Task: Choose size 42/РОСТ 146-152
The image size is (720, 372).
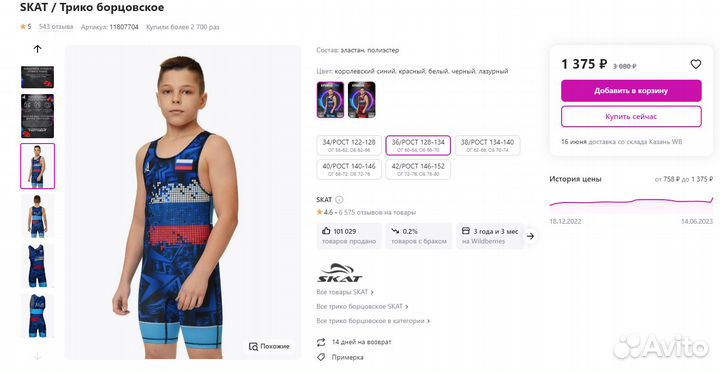Action: point(418,169)
